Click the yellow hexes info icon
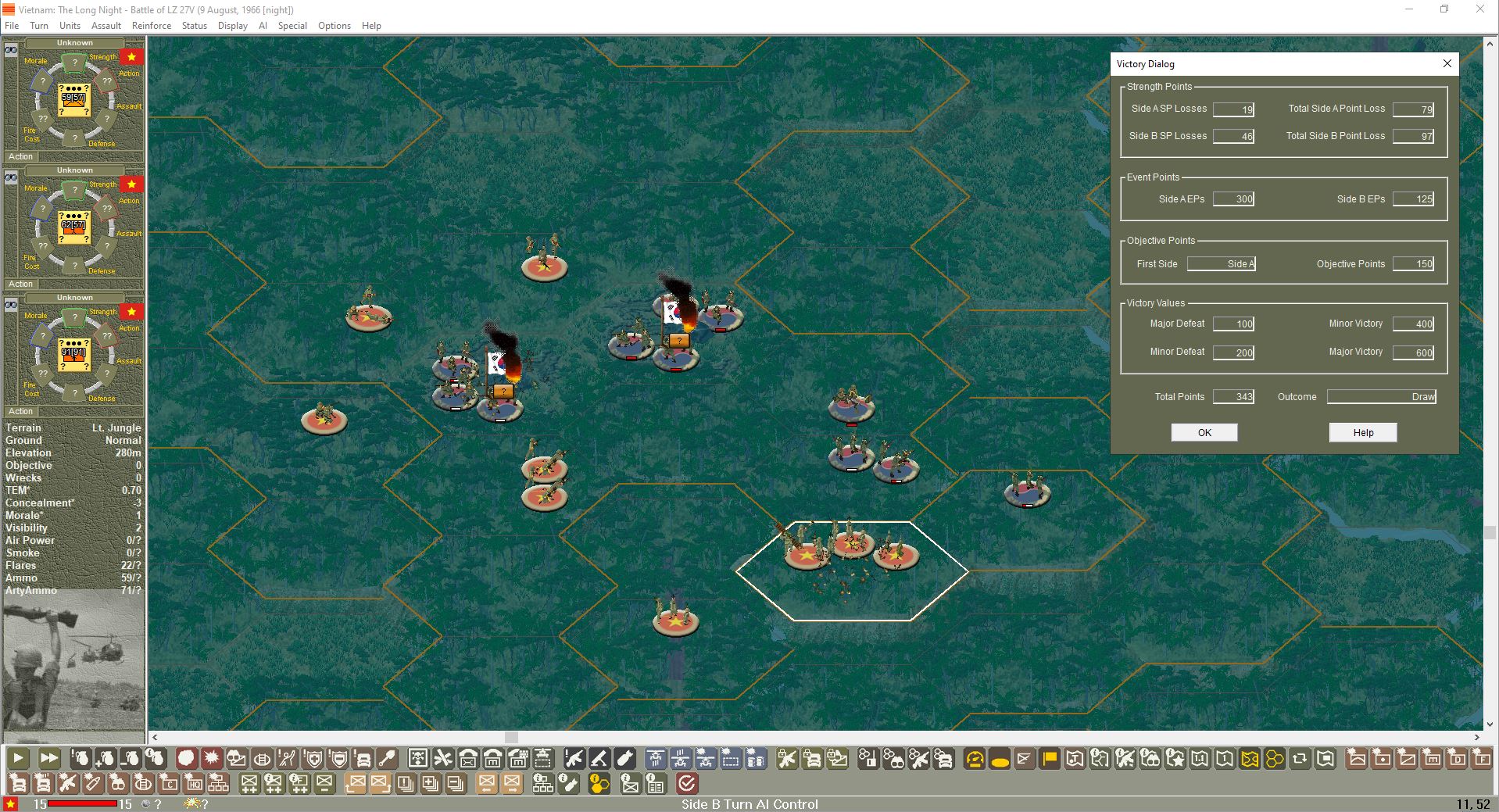1499x812 pixels. [598, 783]
